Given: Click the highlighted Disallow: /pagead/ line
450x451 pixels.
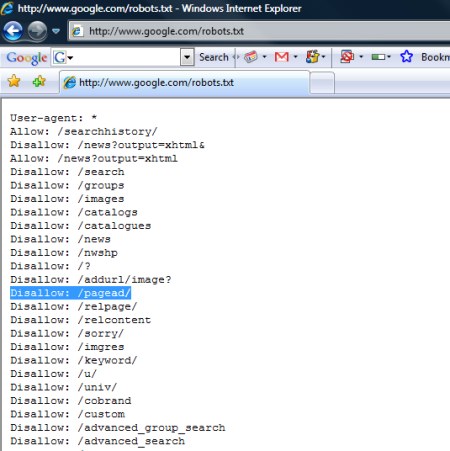Looking at the screenshot, I should point(70,293).
